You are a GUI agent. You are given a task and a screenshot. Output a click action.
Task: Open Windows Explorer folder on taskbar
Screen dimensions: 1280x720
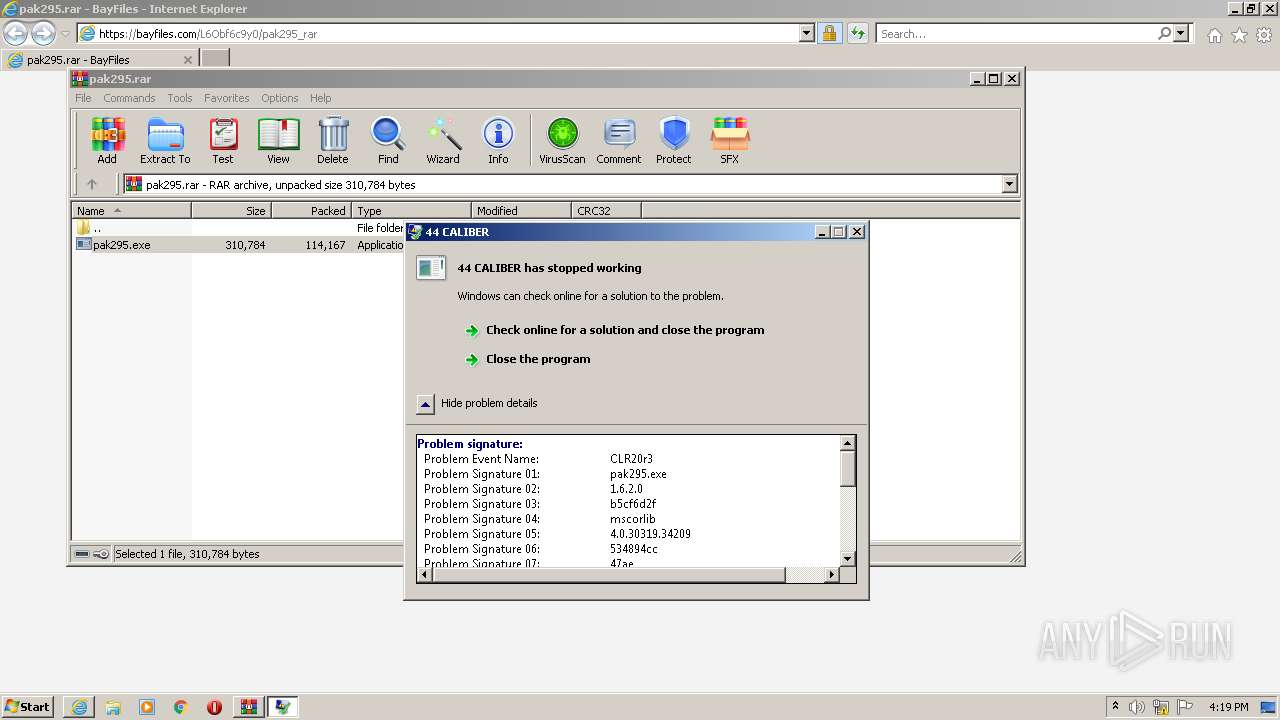pos(113,707)
